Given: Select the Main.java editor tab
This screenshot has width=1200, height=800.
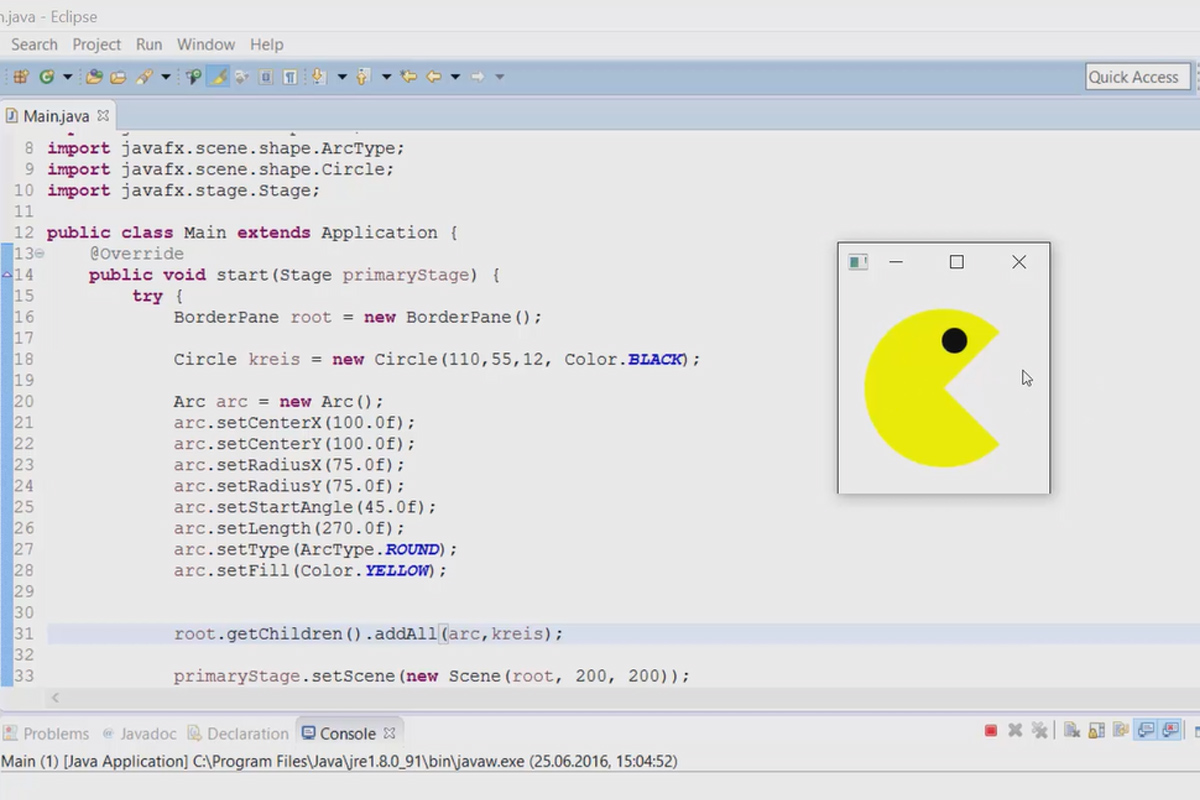Looking at the screenshot, I should (57, 116).
